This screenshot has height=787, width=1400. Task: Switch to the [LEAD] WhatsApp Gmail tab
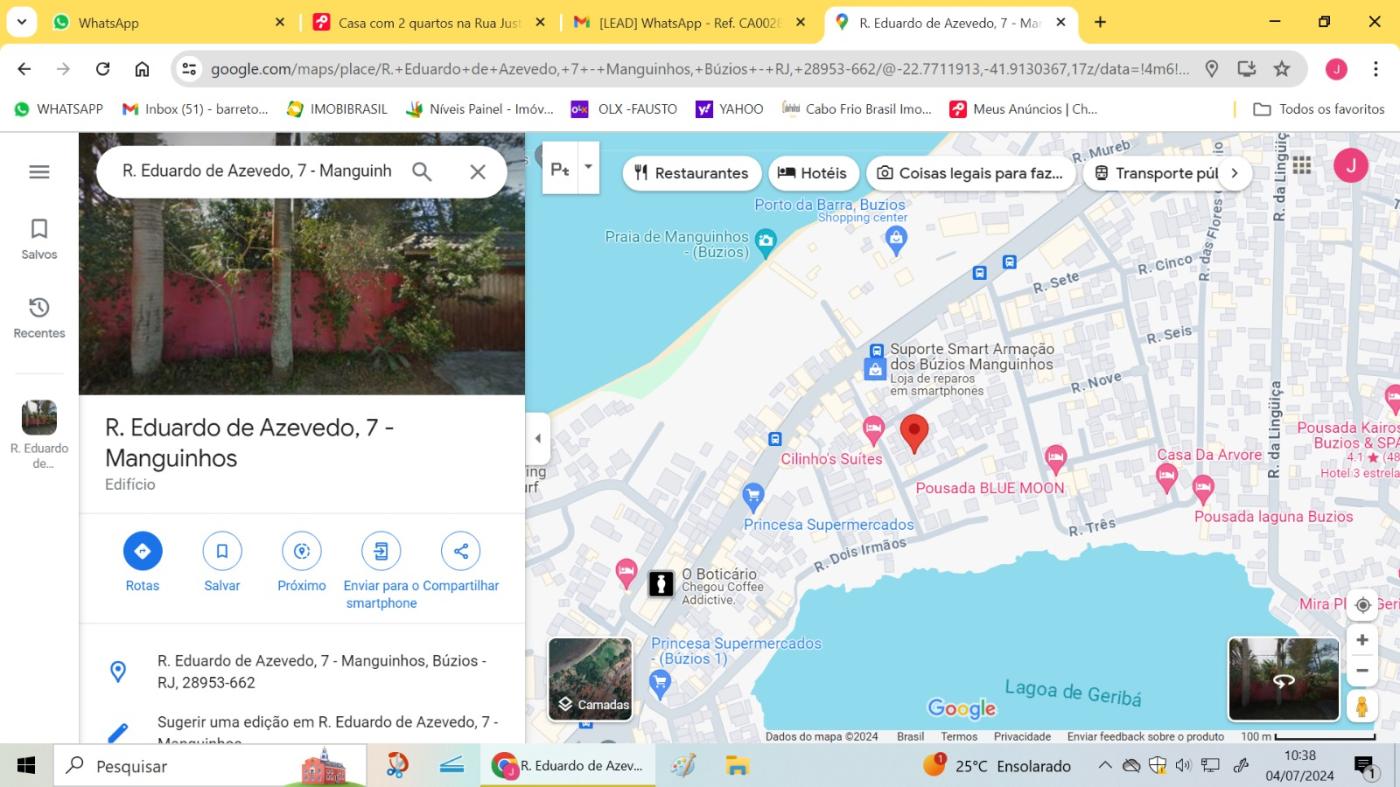(692, 22)
